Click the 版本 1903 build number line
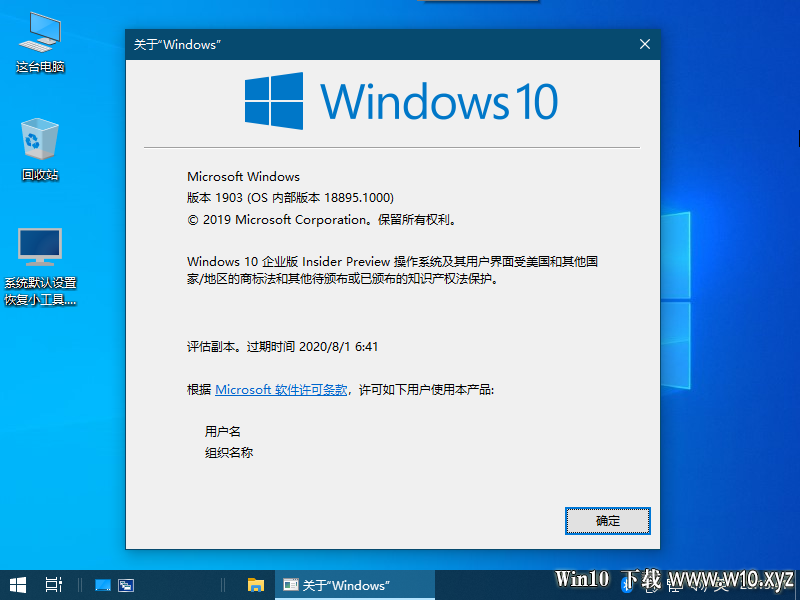This screenshot has width=800, height=600. tap(290, 198)
